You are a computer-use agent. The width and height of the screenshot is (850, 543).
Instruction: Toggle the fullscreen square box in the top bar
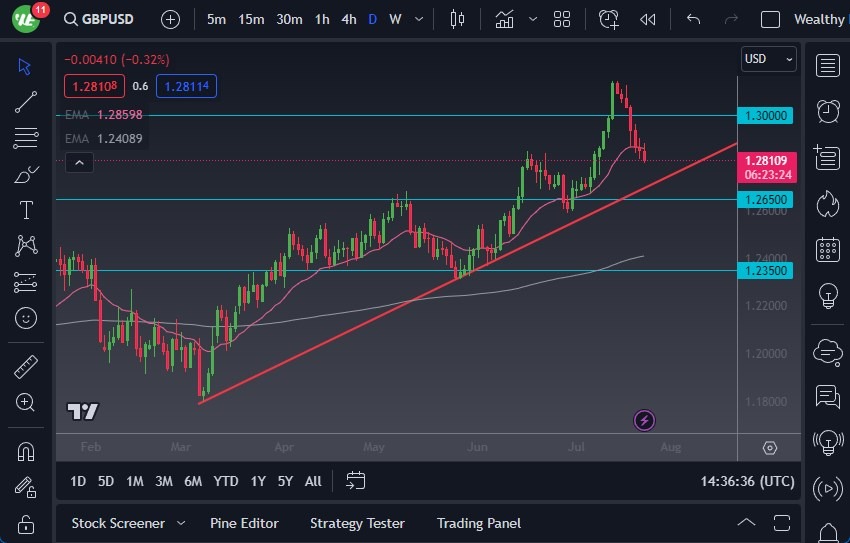pyautogui.click(x=770, y=19)
